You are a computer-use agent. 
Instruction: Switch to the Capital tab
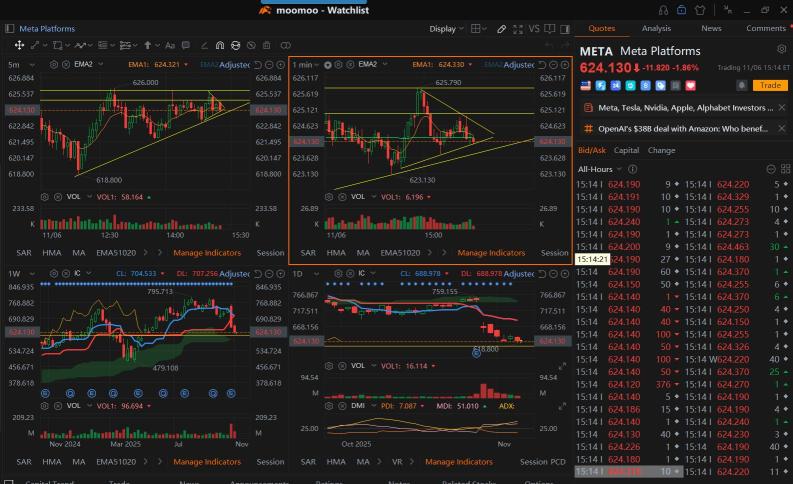(x=626, y=150)
